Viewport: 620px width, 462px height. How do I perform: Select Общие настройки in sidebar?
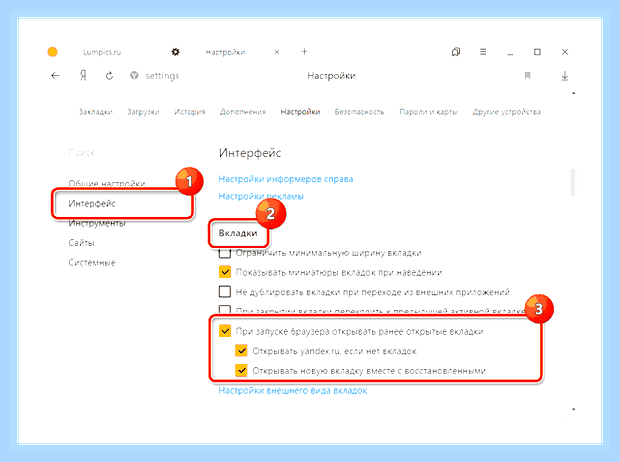107,184
